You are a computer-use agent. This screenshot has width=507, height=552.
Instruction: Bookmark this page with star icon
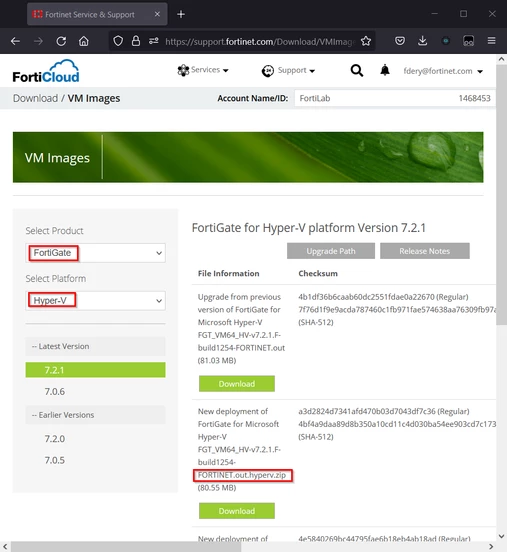pos(366,41)
